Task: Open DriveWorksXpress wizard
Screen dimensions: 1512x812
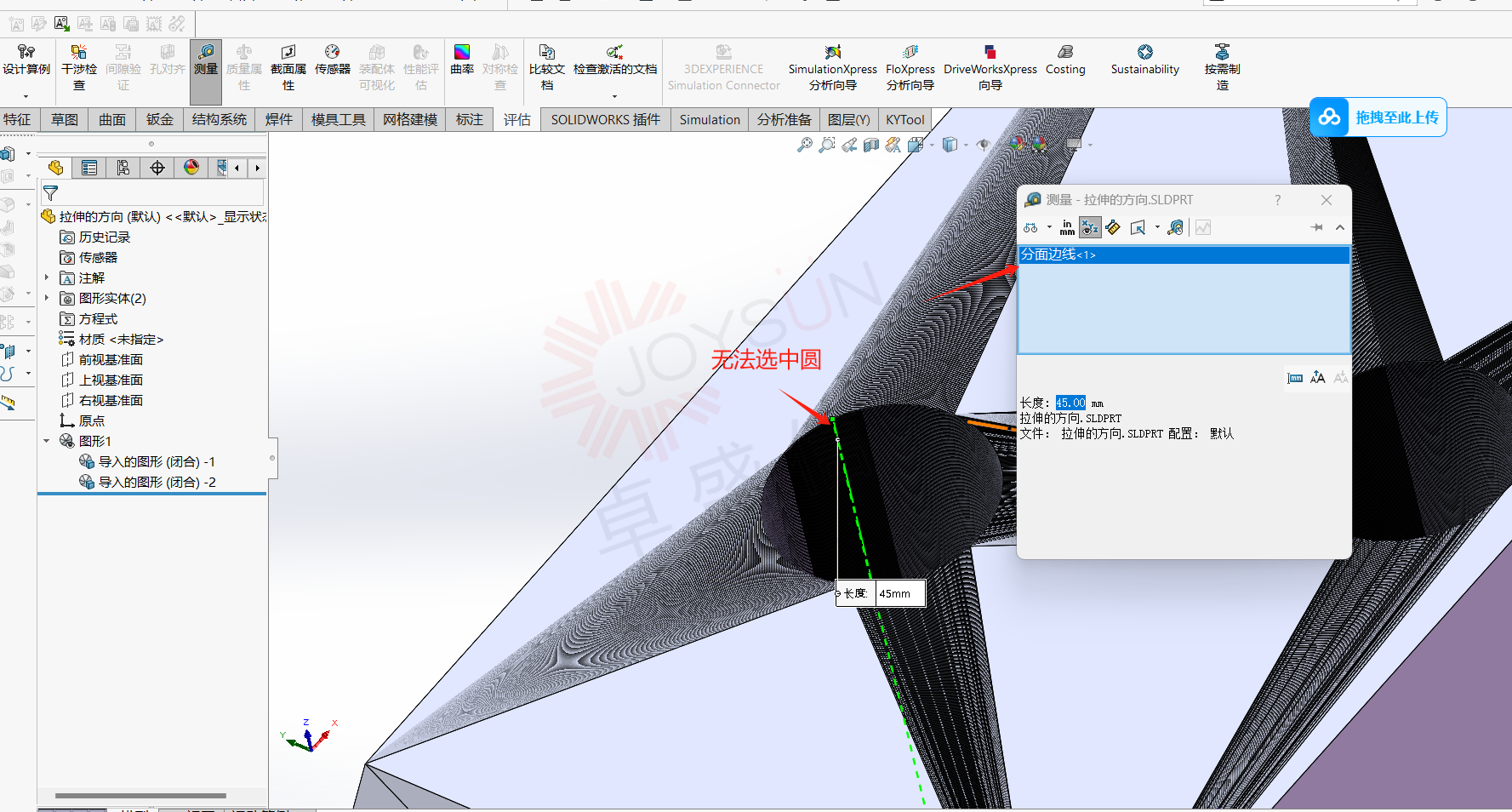Action: point(990,68)
